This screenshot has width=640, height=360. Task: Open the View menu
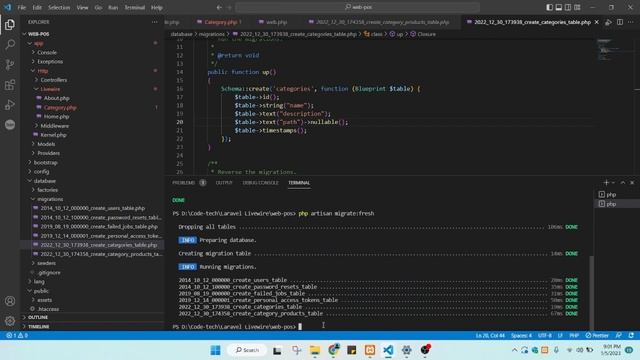[x=82, y=7]
